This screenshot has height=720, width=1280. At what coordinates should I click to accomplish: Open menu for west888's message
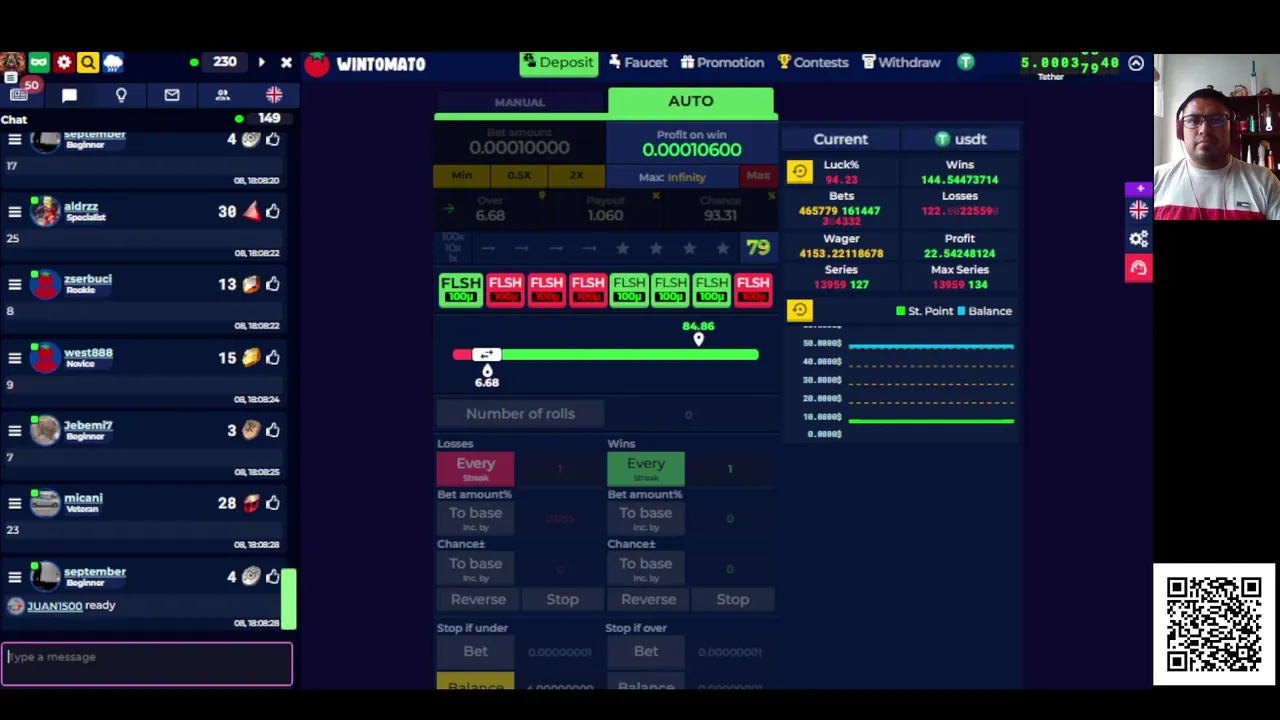pyautogui.click(x=14, y=358)
